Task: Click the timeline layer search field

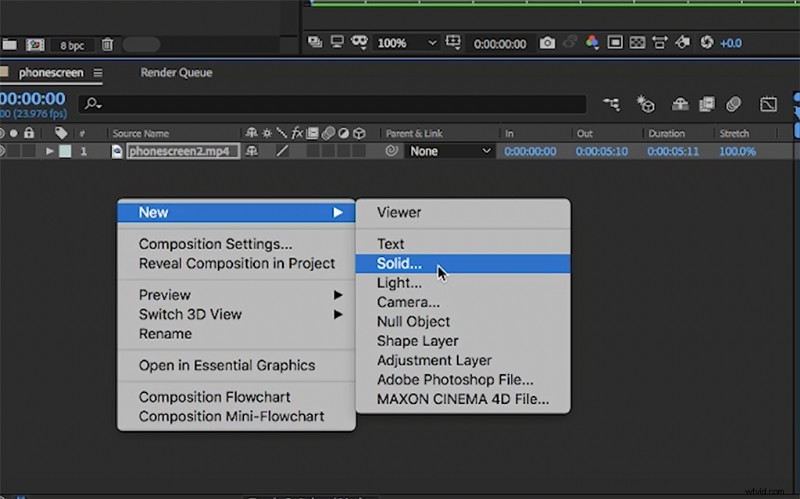Action: (332, 104)
